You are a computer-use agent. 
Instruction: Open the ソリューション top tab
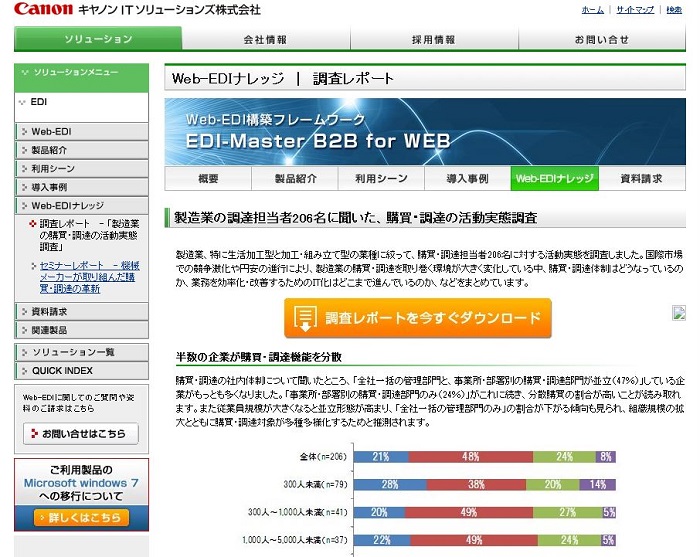98,39
